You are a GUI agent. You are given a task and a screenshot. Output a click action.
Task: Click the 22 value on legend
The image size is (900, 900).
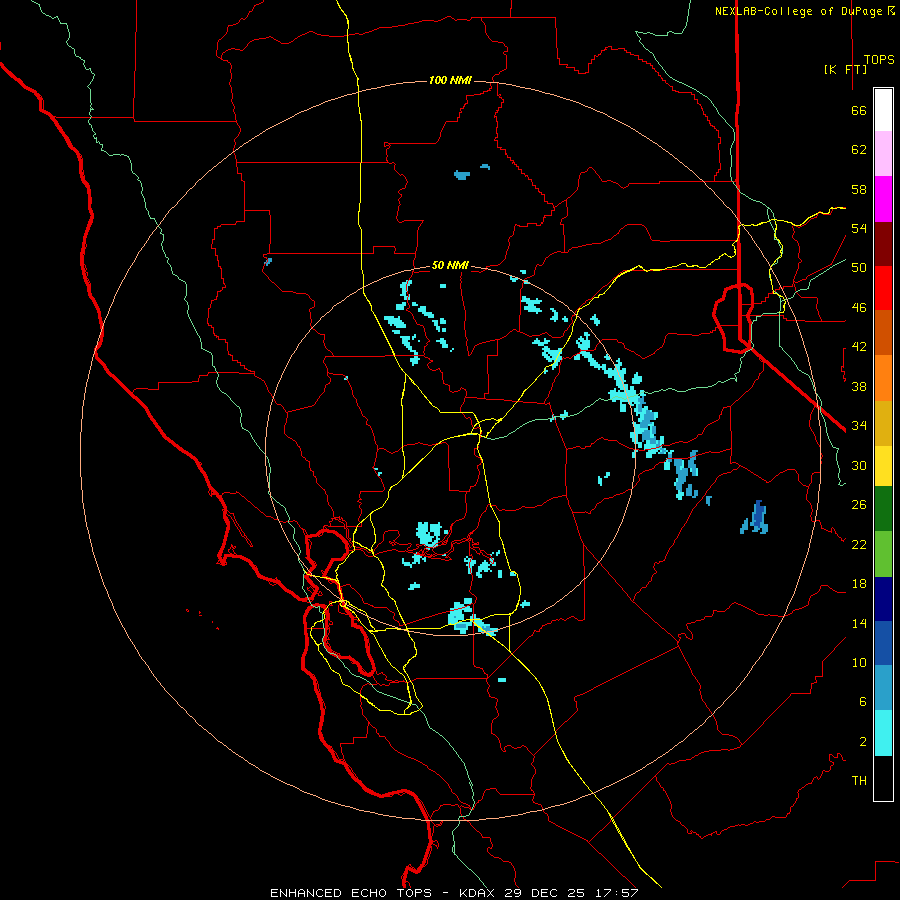tap(859, 544)
